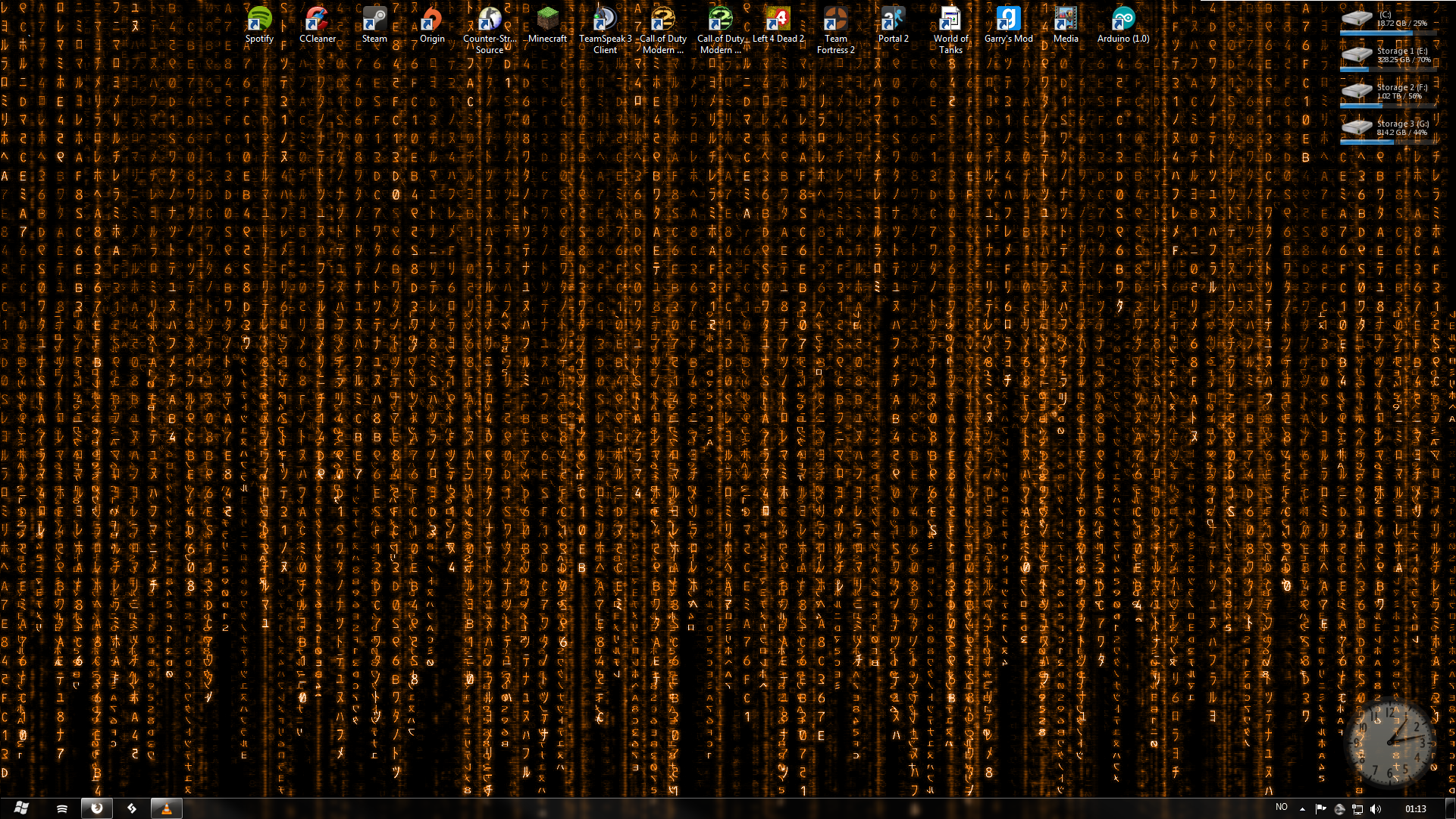Open the Minecraft desktop icon
This screenshot has height=819, width=1456.
coord(547,25)
